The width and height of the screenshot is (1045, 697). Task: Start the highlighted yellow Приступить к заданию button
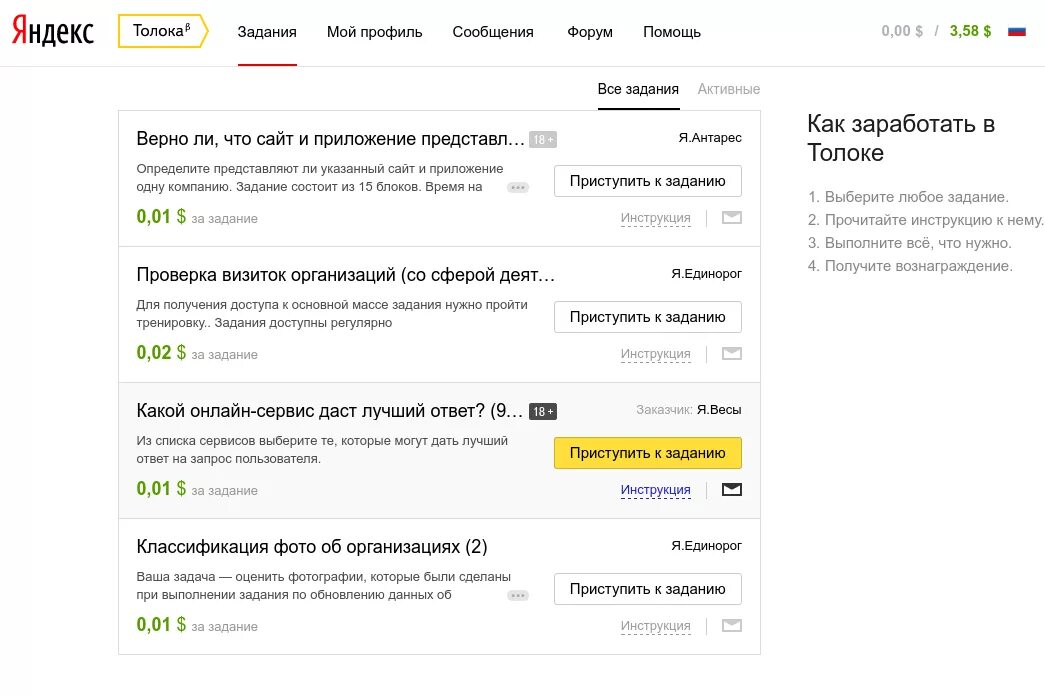click(647, 453)
